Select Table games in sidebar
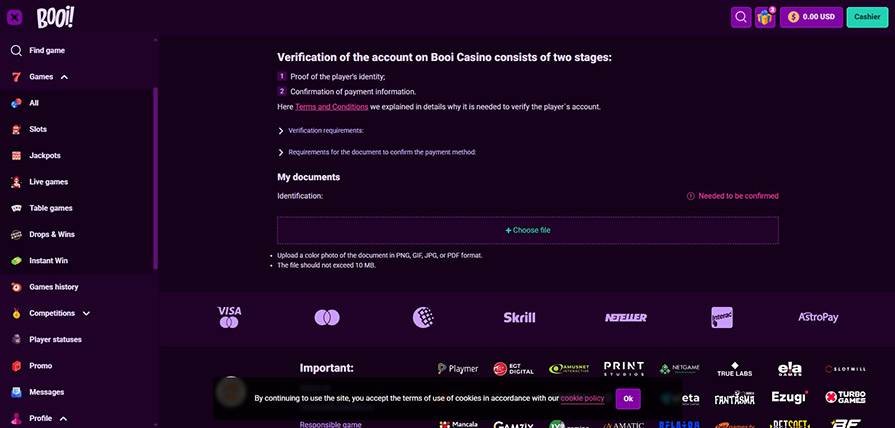This screenshot has width=895, height=428. [x=50, y=208]
